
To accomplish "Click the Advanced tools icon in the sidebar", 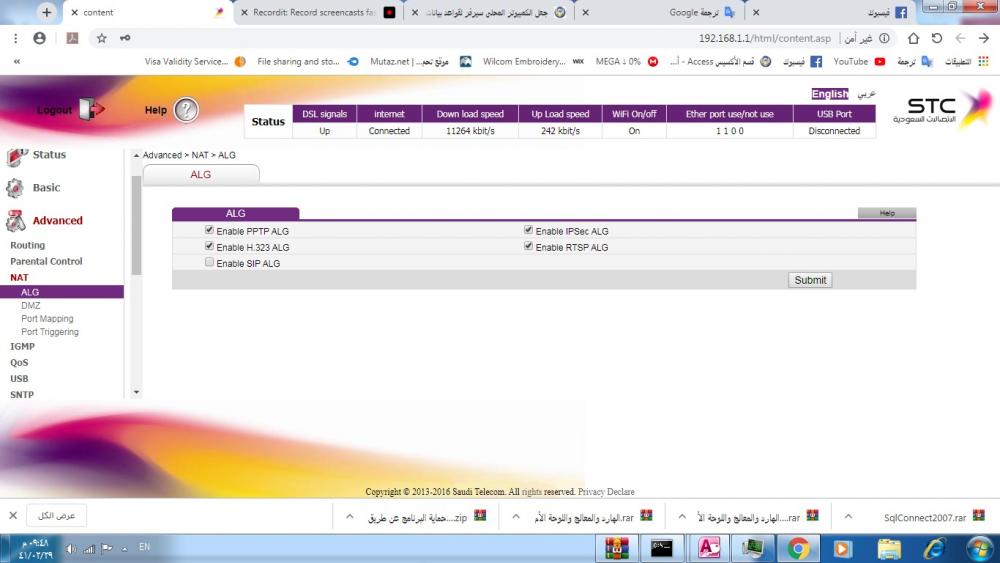I will pyautogui.click(x=15, y=221).
